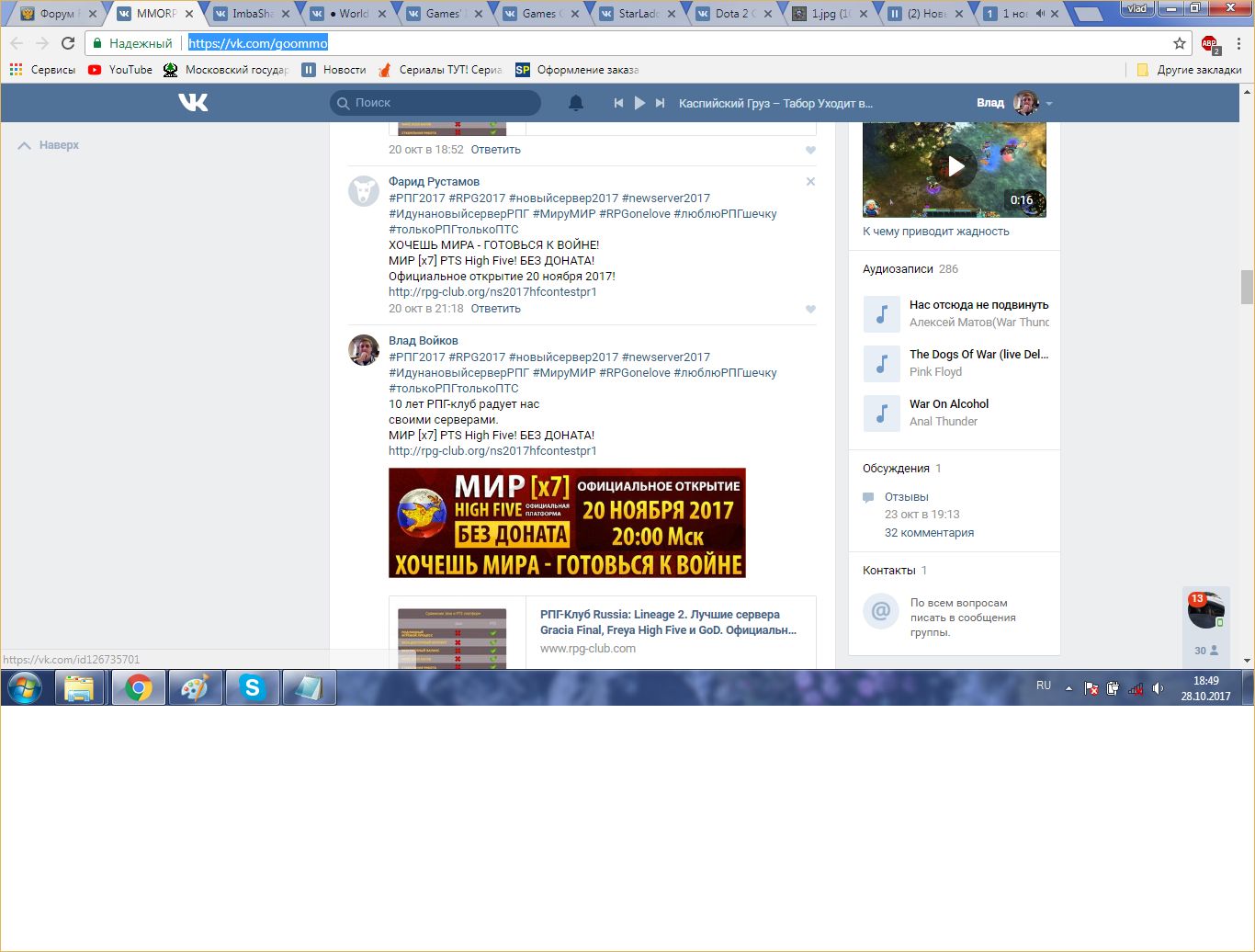
Task: Open the taskbar clock showing 18:49
Action: coord(1205,688)
